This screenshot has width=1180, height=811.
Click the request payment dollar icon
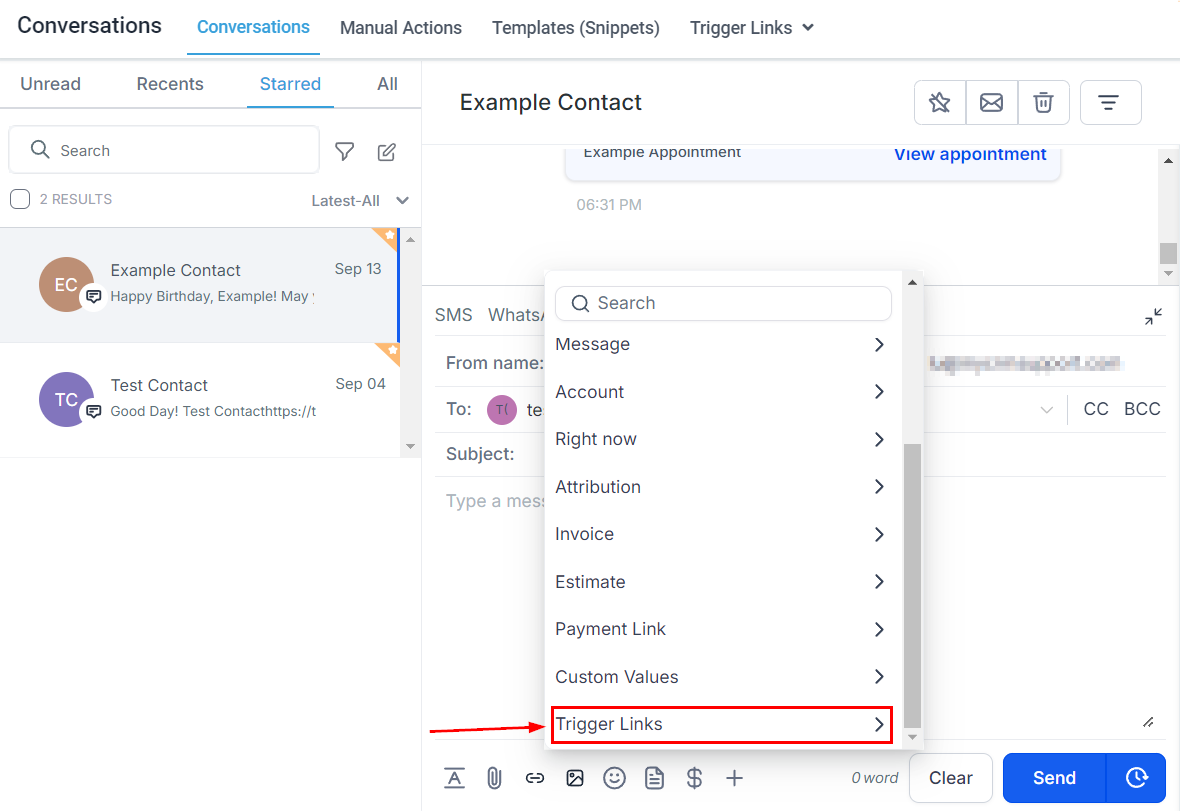click(694, 778)
